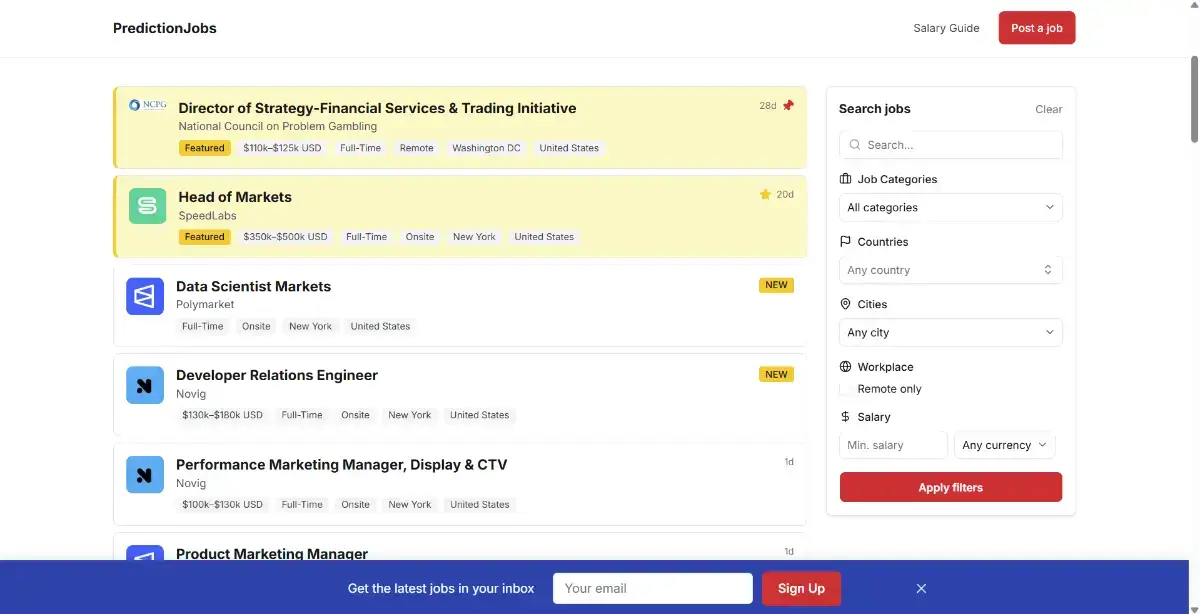1200x614 pixels.
Task: Click the NCPG company logo
Action: coord(147,104)
